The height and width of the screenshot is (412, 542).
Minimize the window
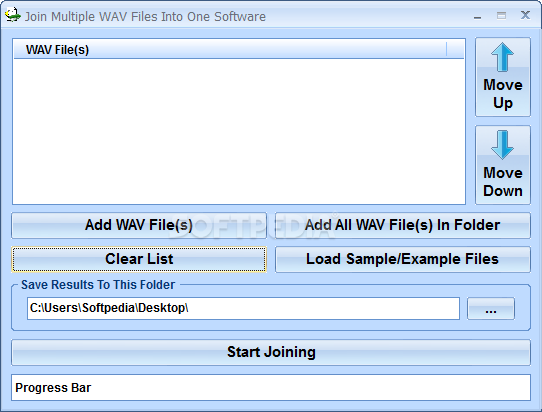477,16
